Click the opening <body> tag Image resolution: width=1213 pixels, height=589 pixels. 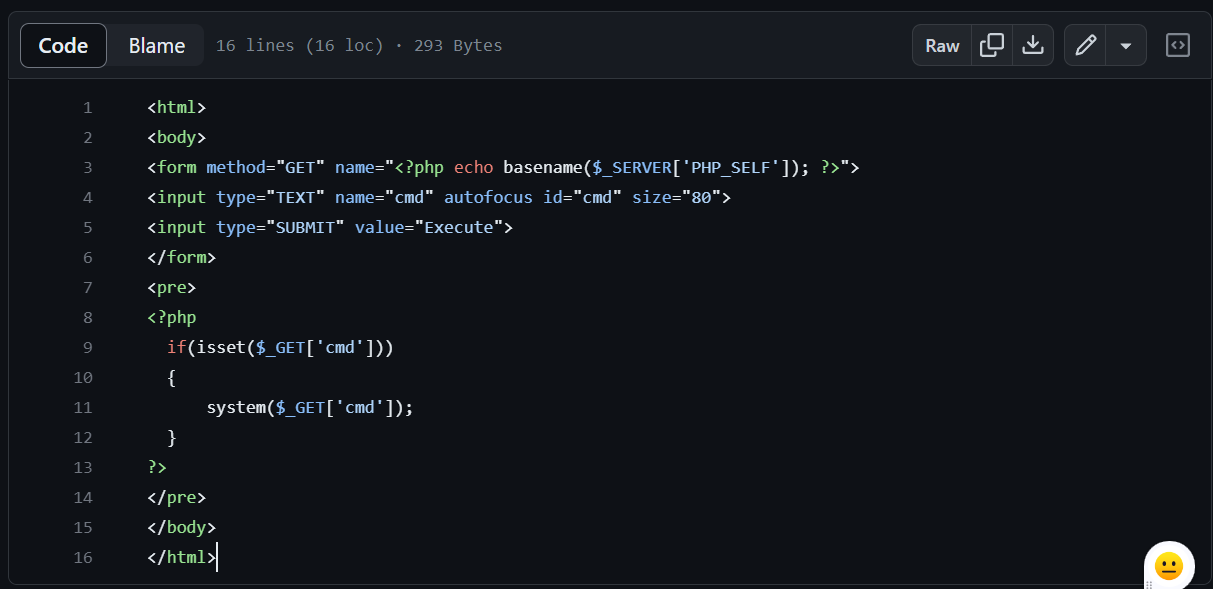177,137
